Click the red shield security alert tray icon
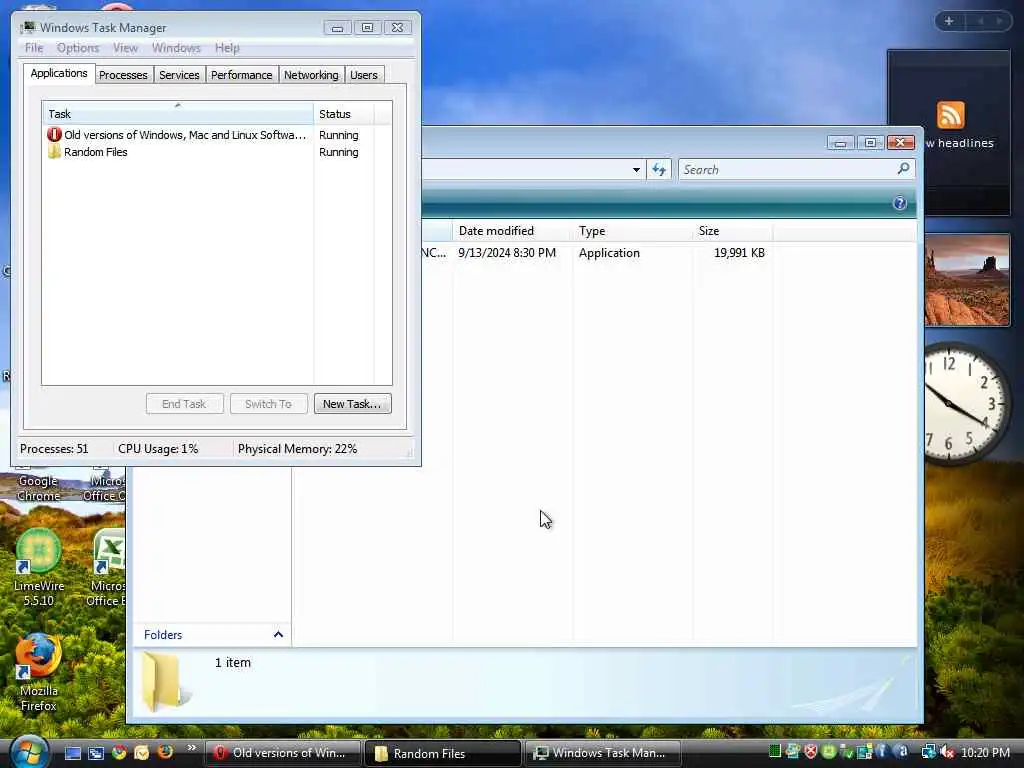 pyautogui.click(x=811, y=752)
